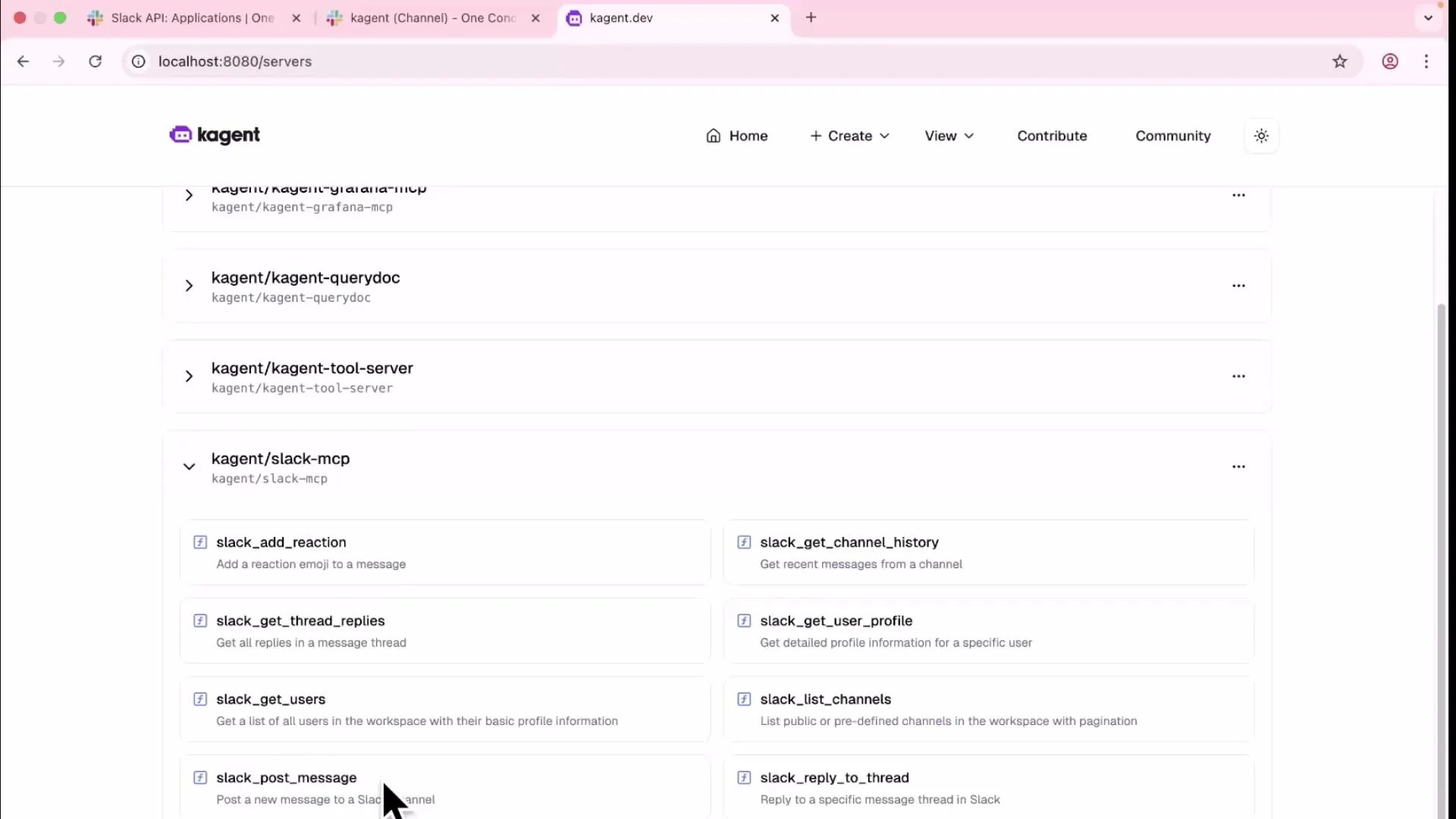The image size is (1456, 819).
Task: Click the kagent/slack-mcp title
Action: [281, 459]
